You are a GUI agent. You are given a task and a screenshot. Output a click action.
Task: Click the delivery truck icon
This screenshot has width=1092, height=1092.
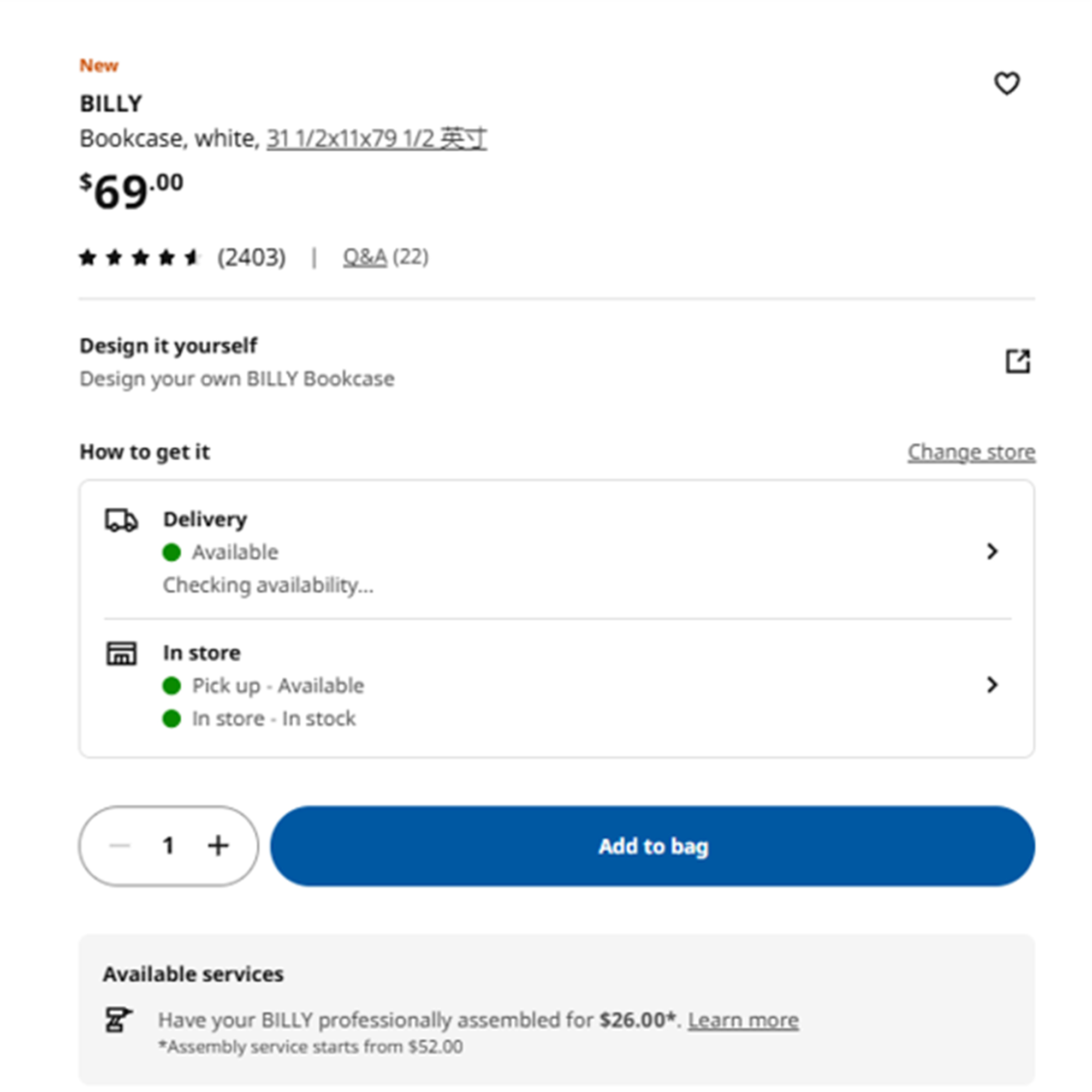click(x=122, y=520)
